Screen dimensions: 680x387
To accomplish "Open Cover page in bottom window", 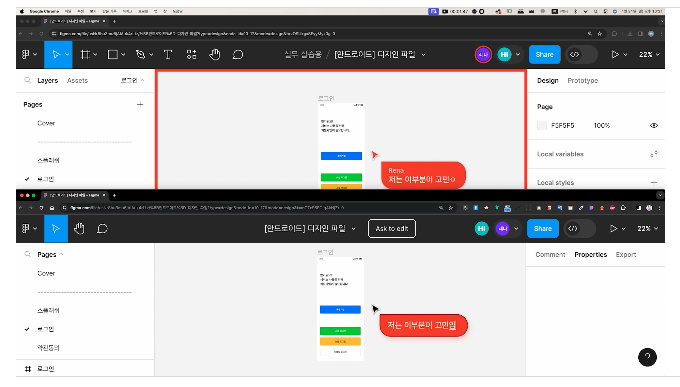I will (x=46, y=273).
